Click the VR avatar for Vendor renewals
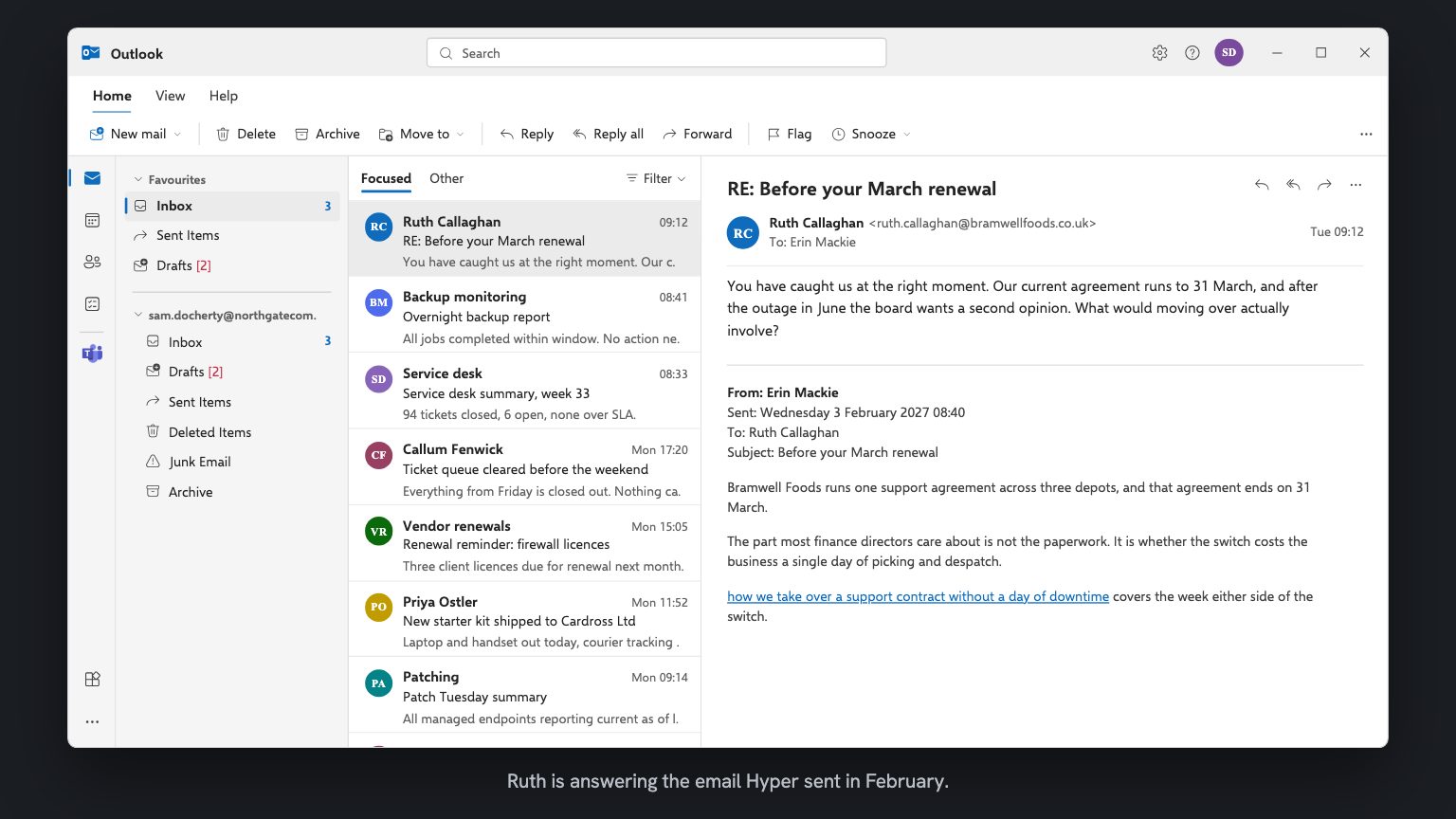Image resolution: width=1456 pixels, height=819 pixels. (x=378, y=531)
